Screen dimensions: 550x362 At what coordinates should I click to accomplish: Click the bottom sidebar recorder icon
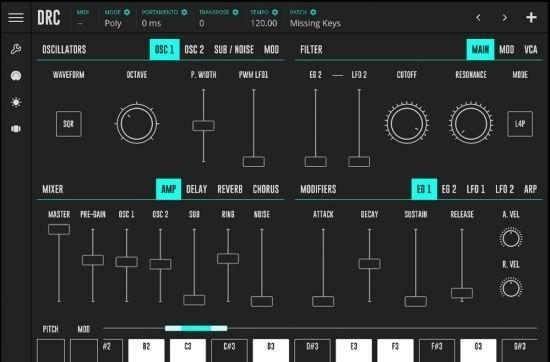16,129
